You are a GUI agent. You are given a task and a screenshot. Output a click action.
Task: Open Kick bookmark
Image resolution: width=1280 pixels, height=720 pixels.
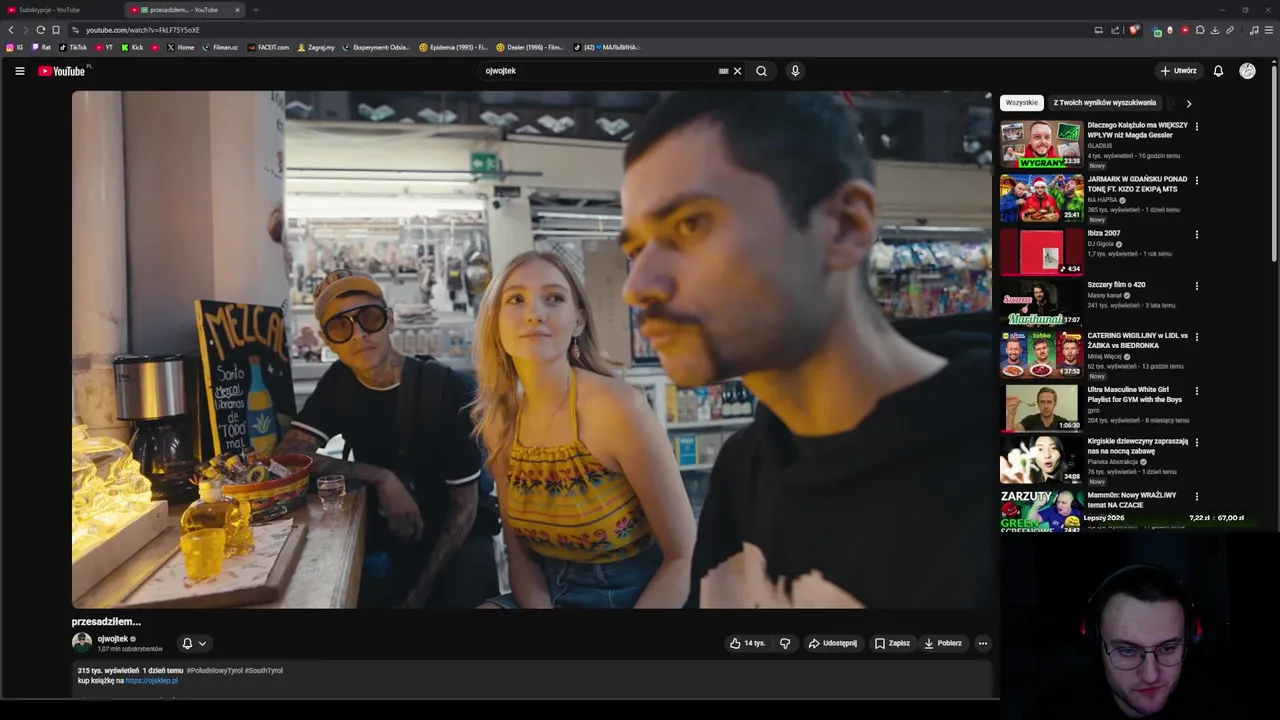point(133,47)
